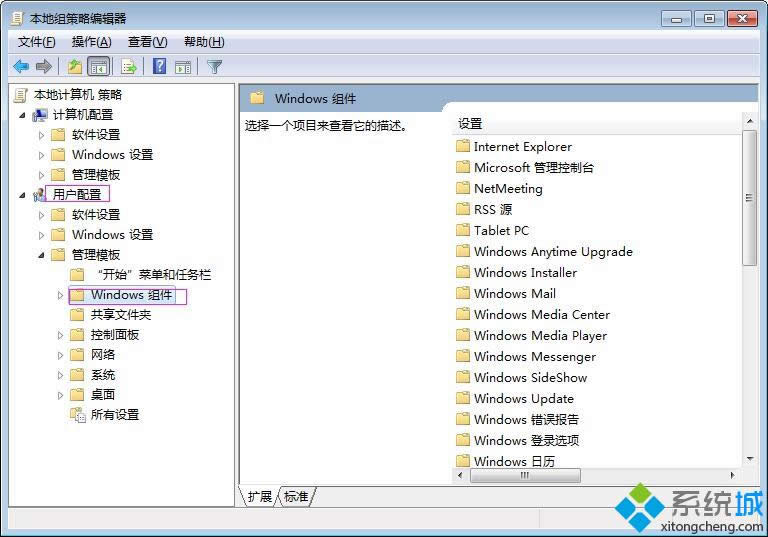Click the Windows Mail folder icon
Viewport: 768px width, 537px height.
click(463, 293)
